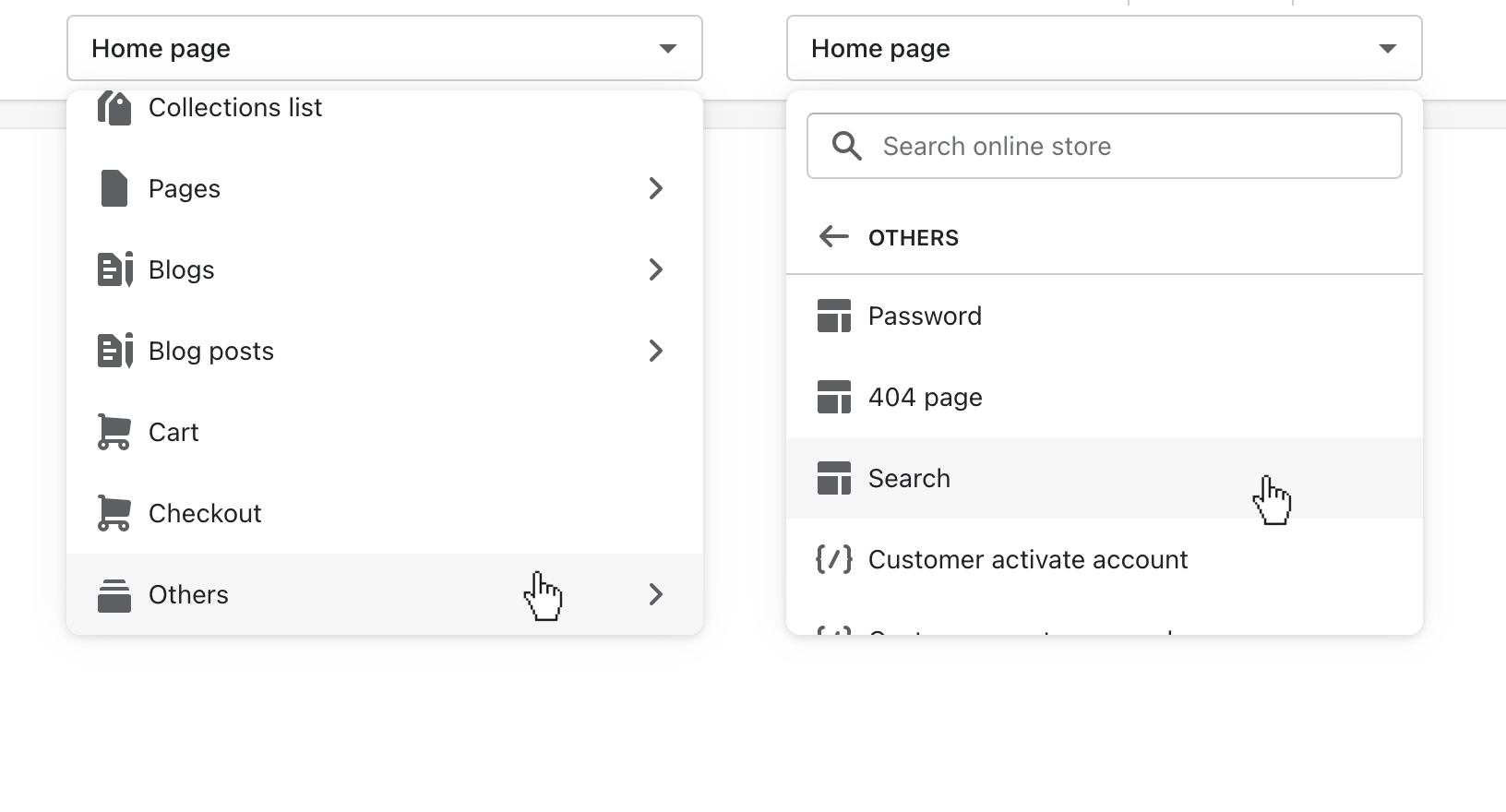This screenshot has height=812, width=1506.
Task: Click the Checkout cart icon
Action: coord(114,513)
